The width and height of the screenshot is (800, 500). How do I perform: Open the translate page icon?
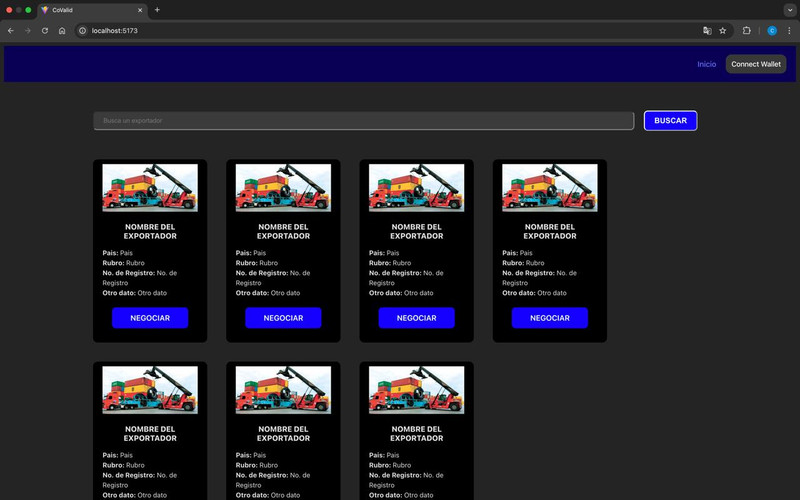click(707, 30)
